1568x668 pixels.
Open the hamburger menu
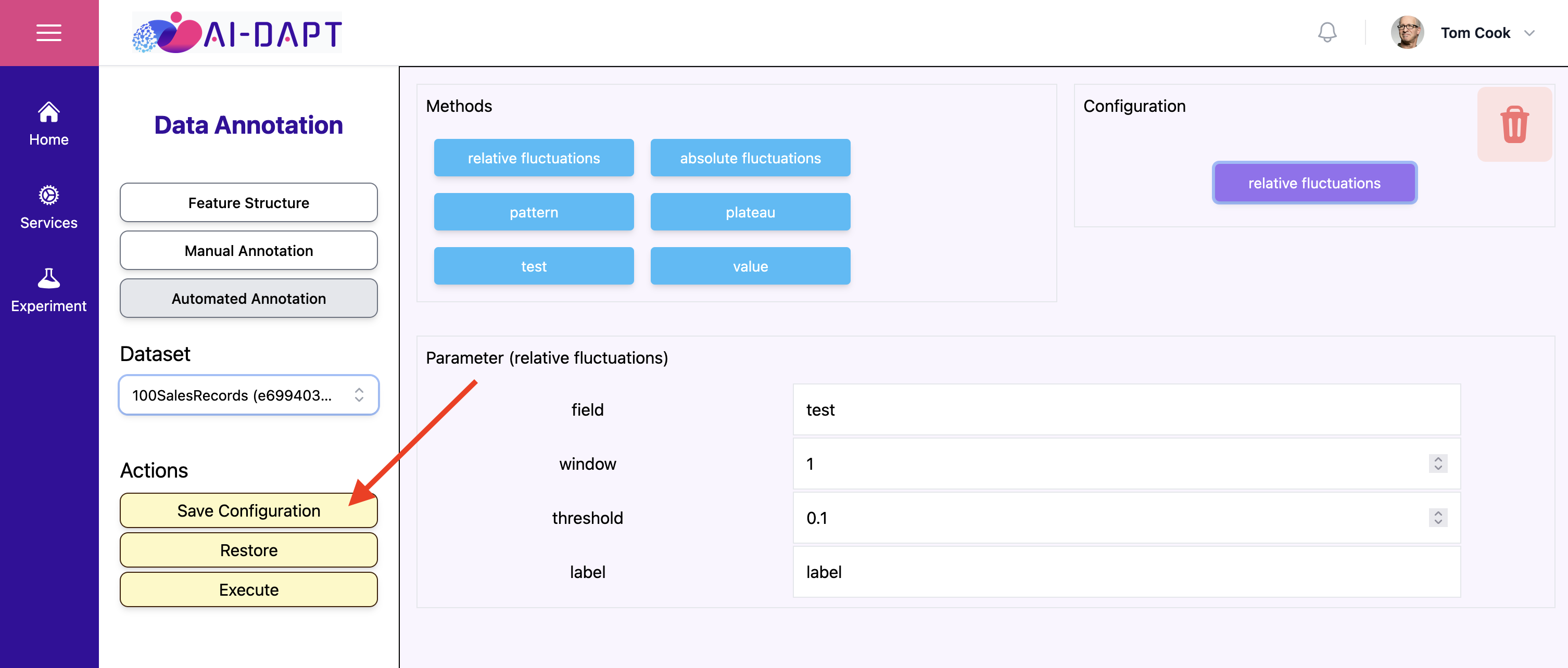49,33
